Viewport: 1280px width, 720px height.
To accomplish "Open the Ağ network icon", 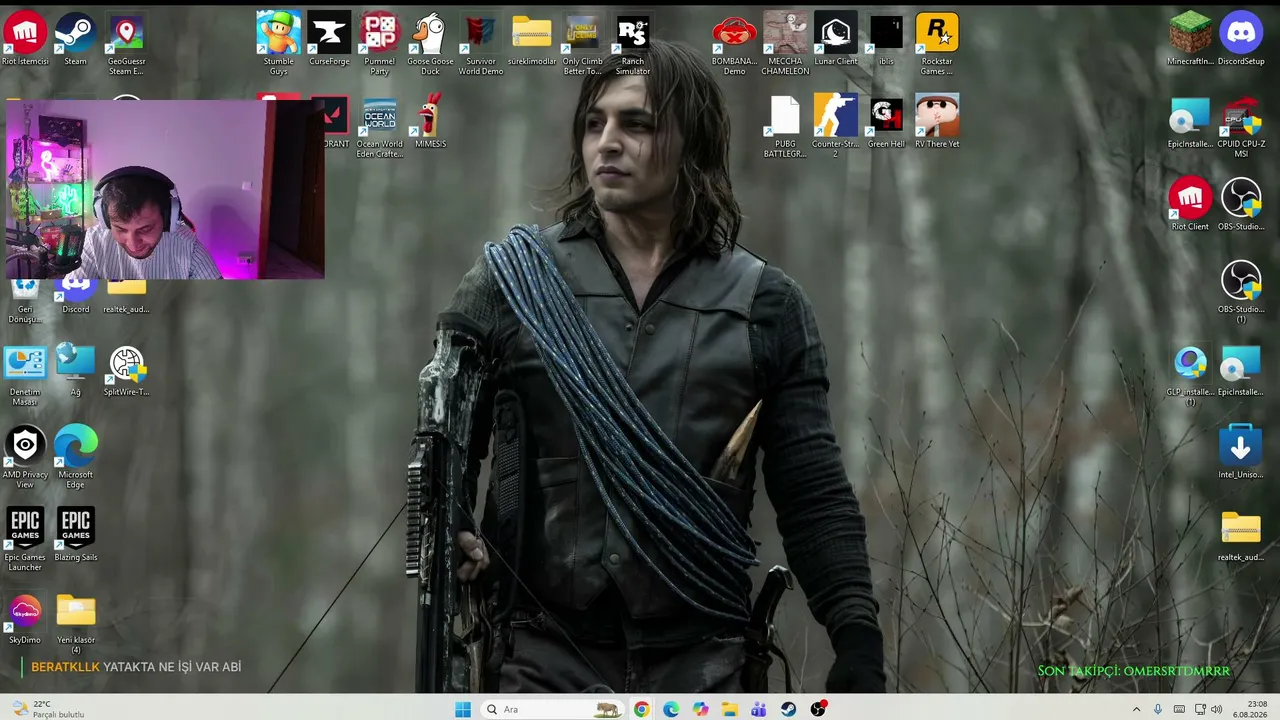I will (75, 370).
